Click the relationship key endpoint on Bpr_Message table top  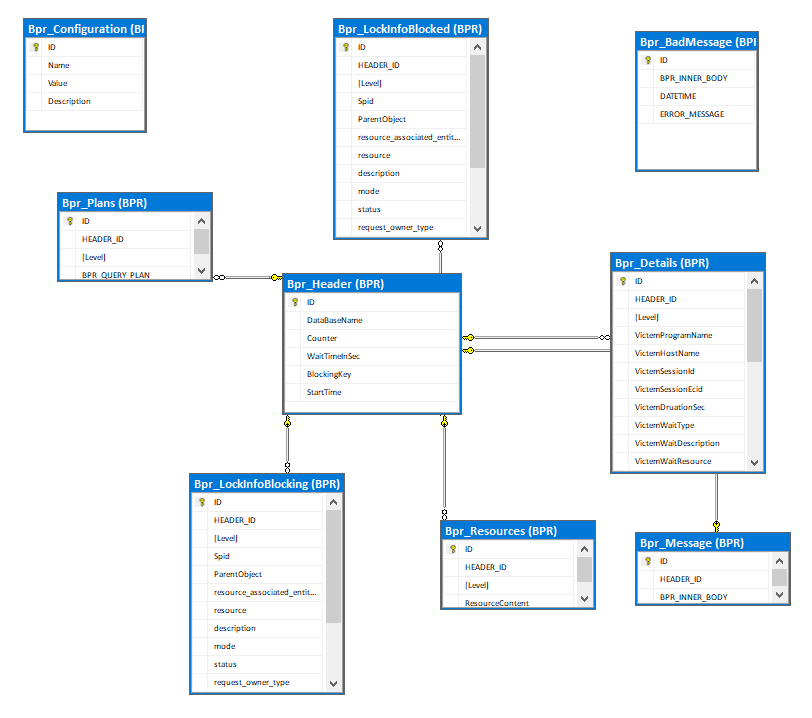(x=716, y=527)
